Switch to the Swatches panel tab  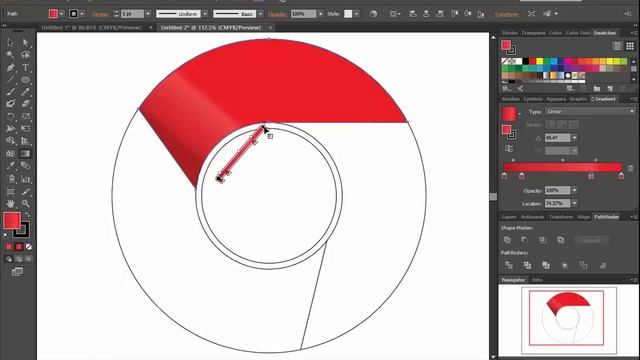[x=604, y=33]
